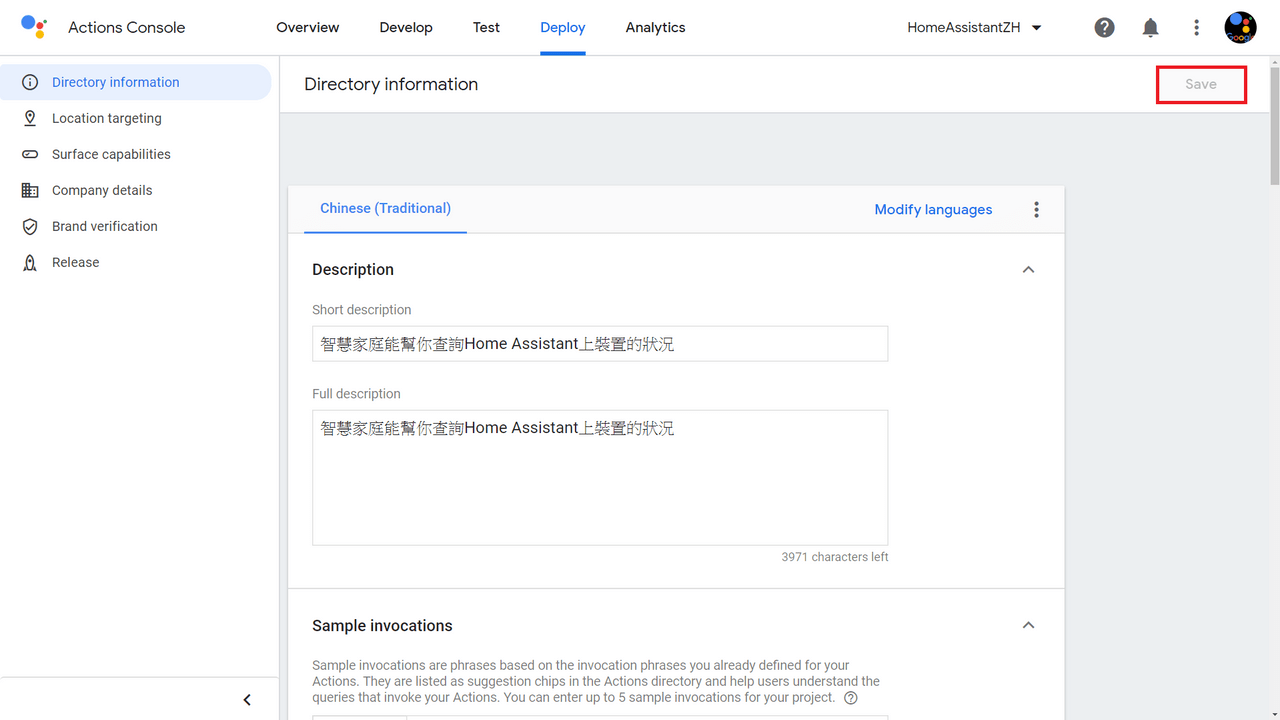The width and height of the screenshot is (1280, 720).
Task: Click the 'Full description' label
Action: [x=356, y=394]
